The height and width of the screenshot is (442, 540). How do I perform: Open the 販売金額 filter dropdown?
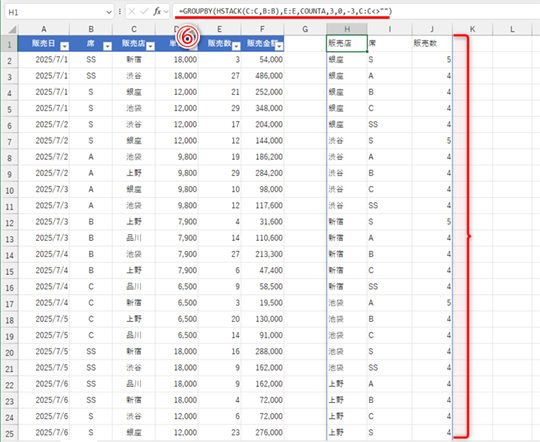[279, 46]
